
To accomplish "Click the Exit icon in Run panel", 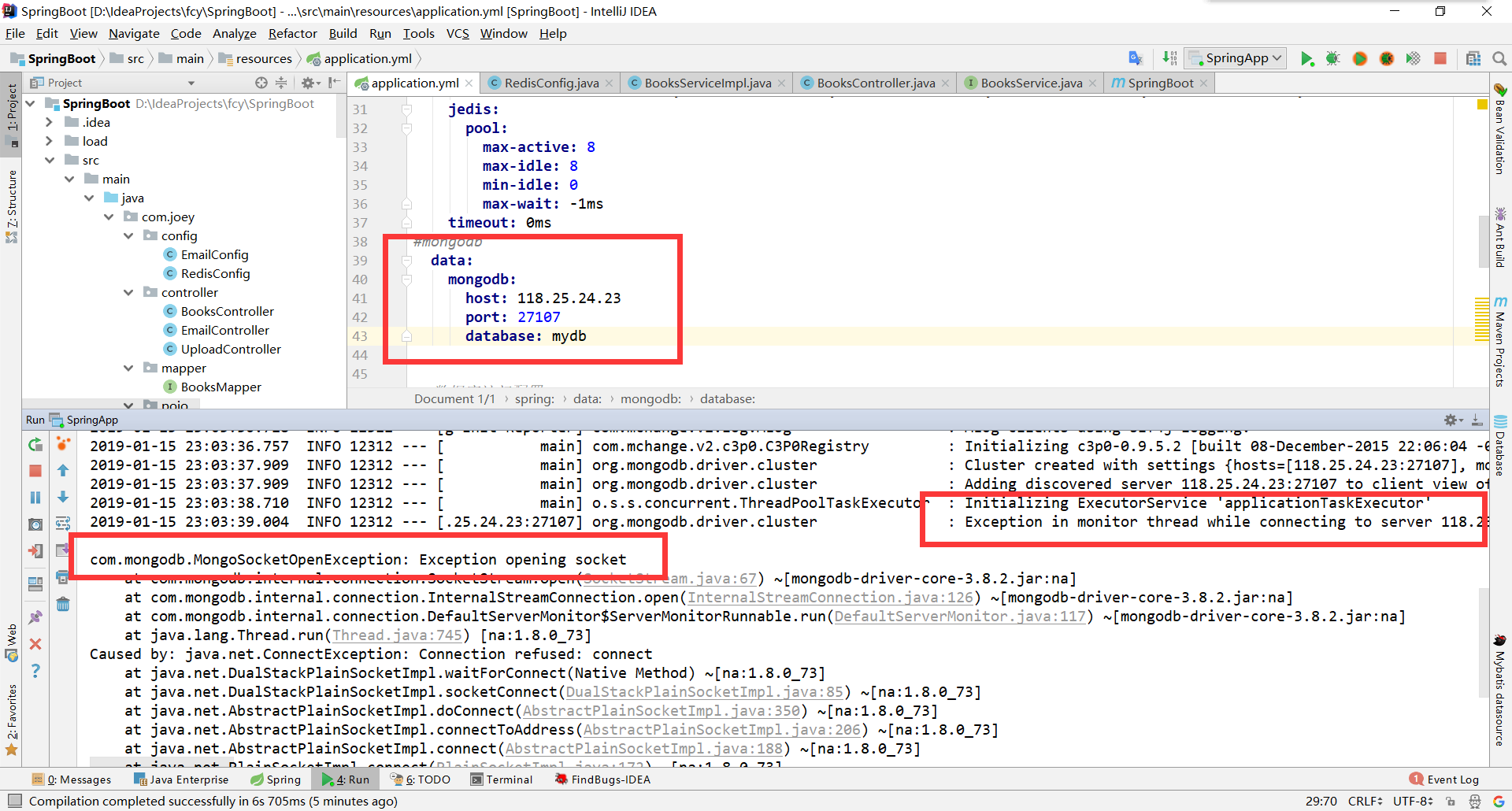I will [x=35, y=551].
